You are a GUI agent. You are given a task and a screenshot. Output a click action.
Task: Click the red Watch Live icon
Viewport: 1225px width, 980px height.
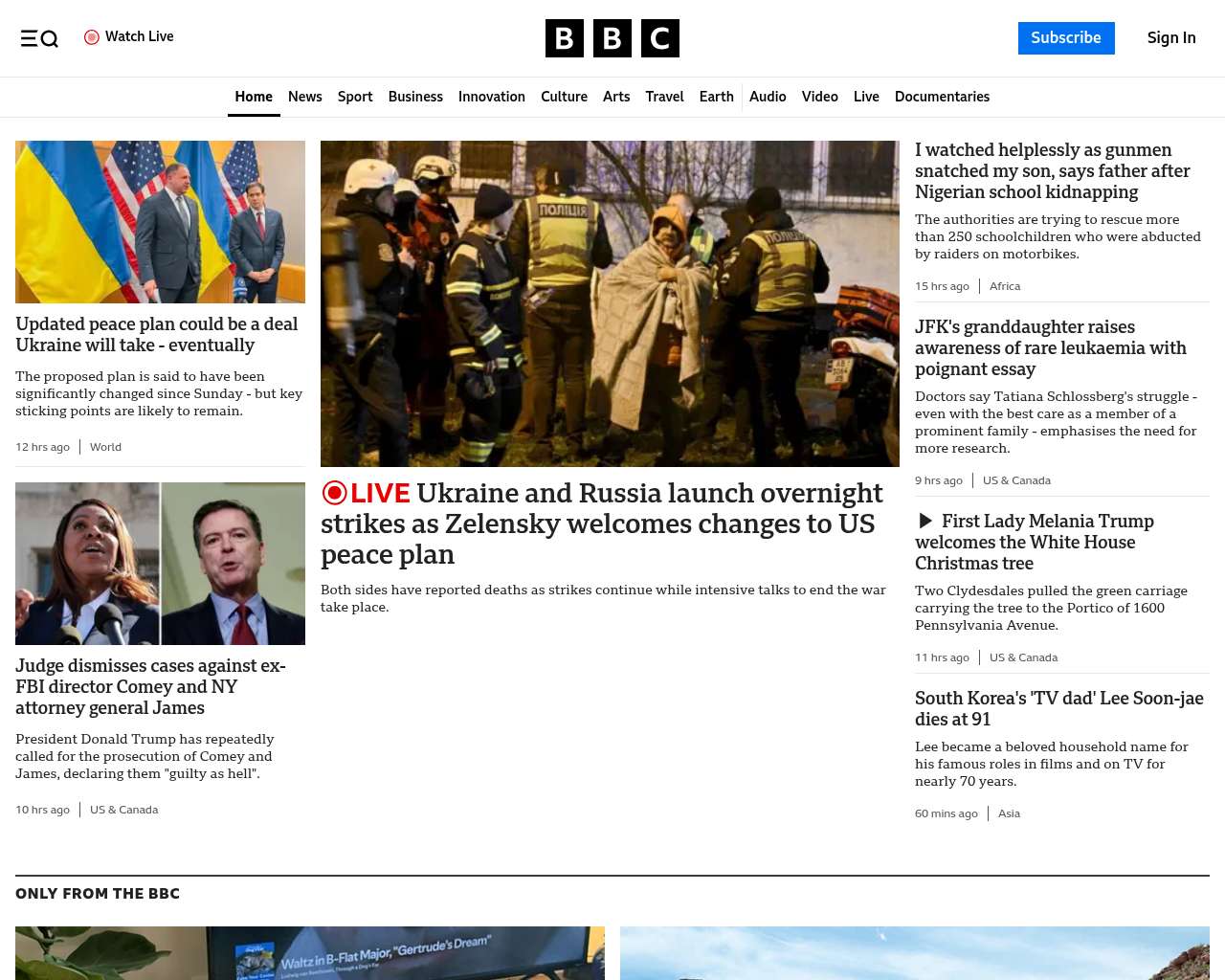(92, 37)
